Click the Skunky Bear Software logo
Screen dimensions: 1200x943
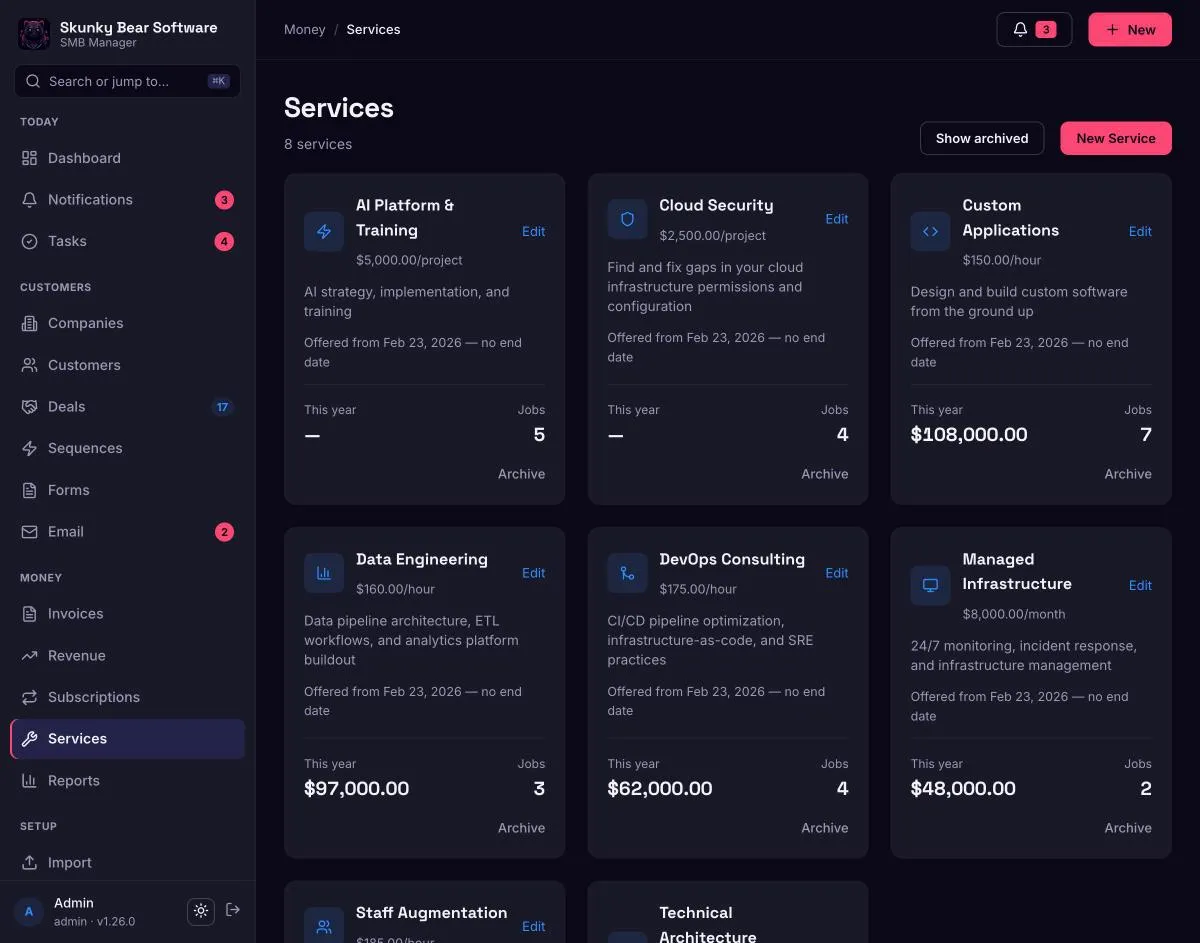click(34, 34)
